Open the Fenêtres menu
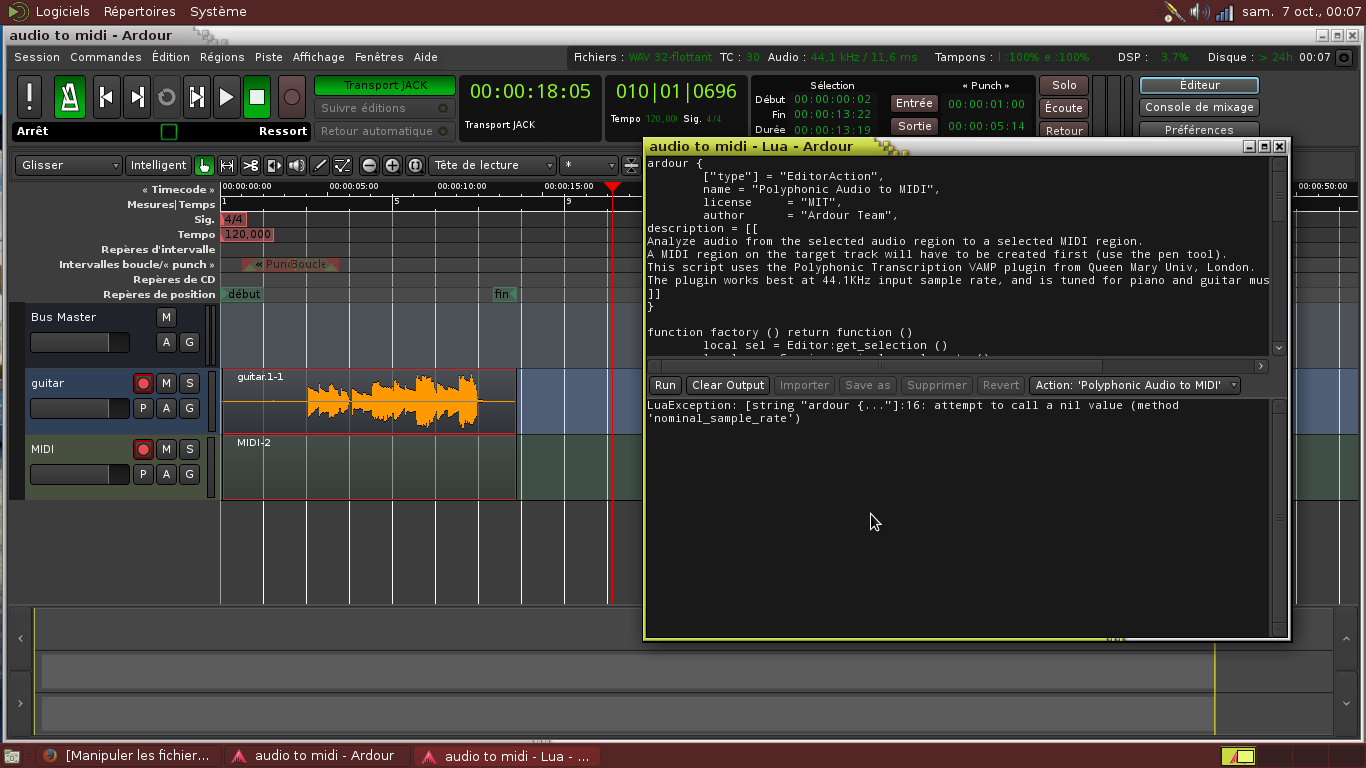This screenshot has width=1366, height=768. coord(379,57)
